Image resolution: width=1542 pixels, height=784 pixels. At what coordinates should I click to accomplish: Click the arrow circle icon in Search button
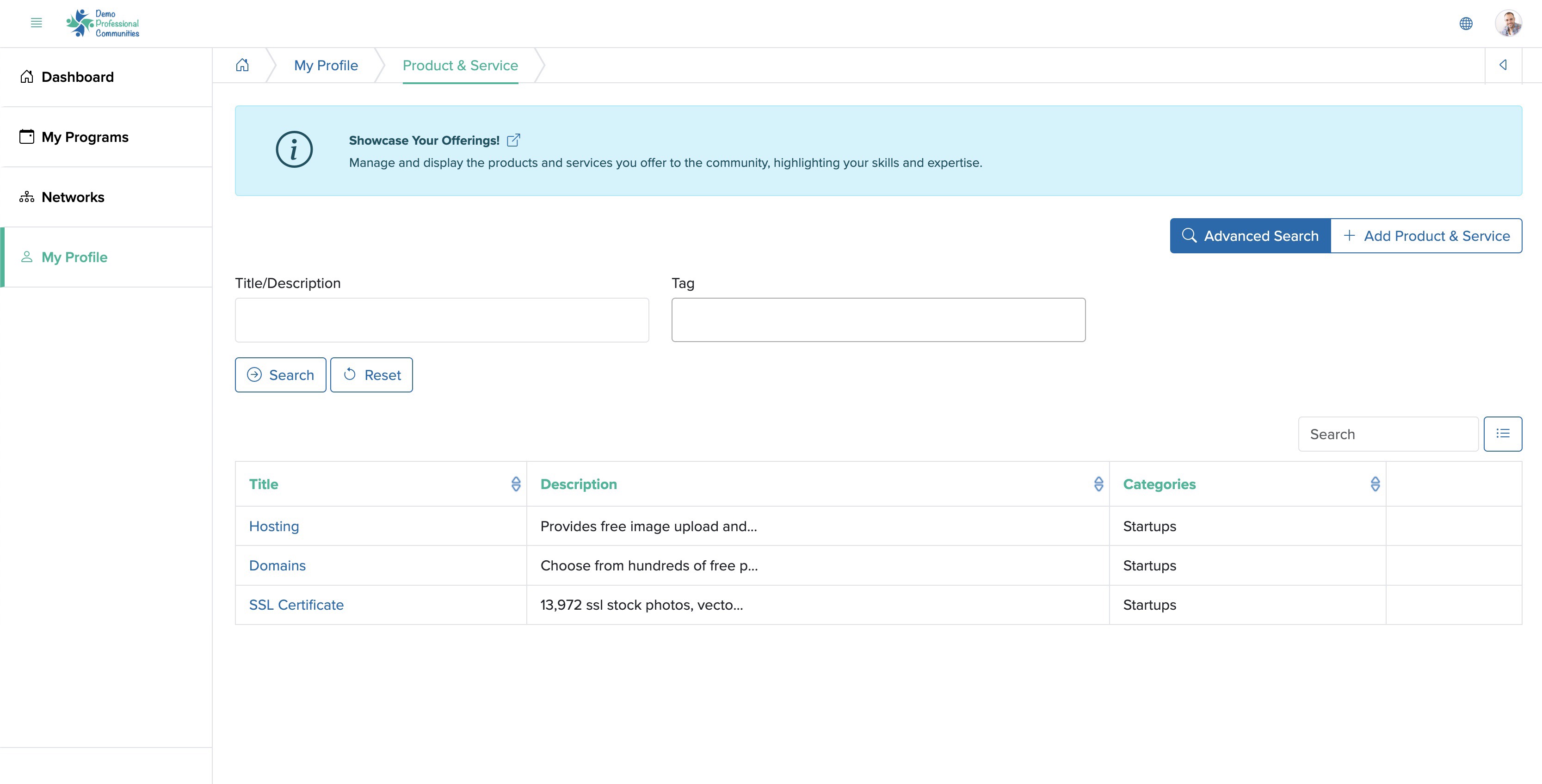(254, 374)
